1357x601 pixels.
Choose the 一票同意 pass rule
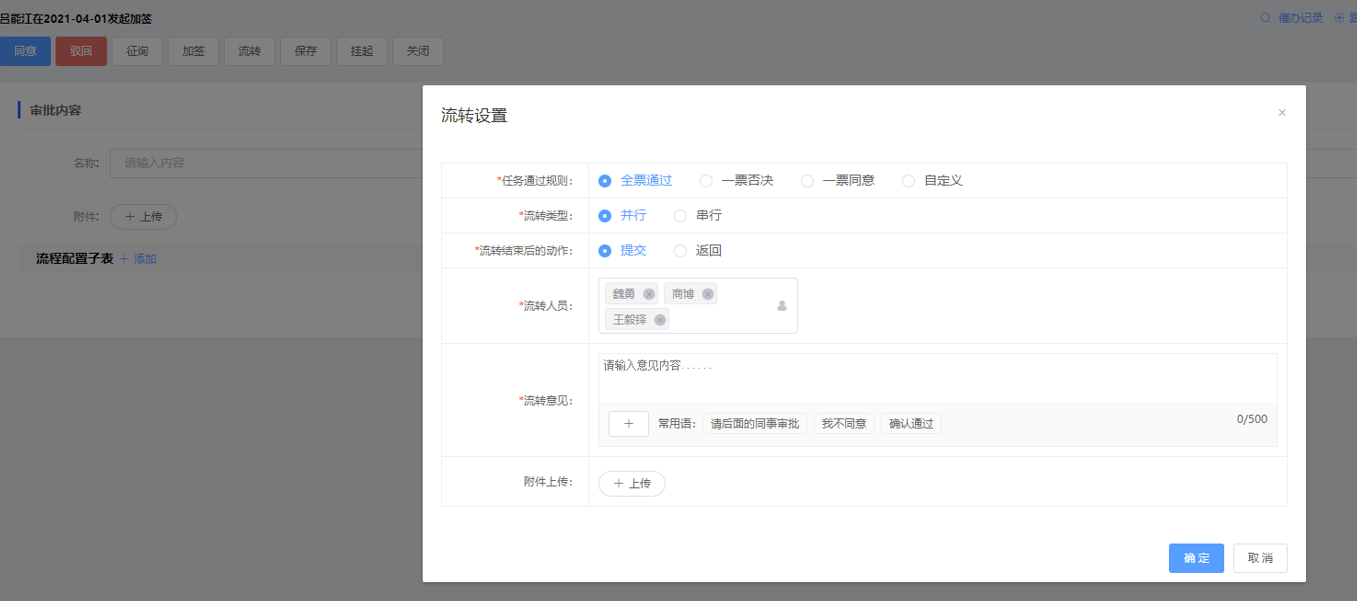tap(807, 181)
